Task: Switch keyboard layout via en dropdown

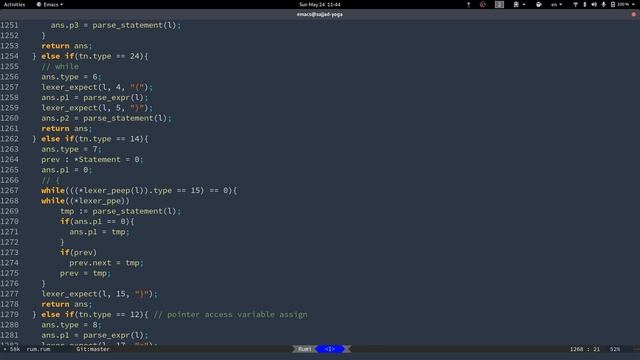Action: pyautogui.click(x=556, y=4)
